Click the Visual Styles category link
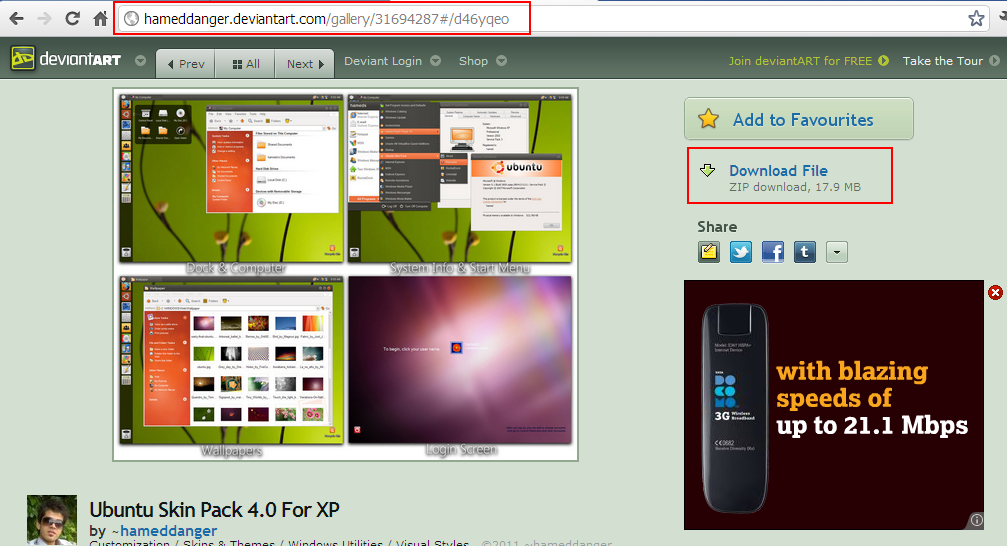The height and width of the screenshot is (546, 1007). click(432, 543)
